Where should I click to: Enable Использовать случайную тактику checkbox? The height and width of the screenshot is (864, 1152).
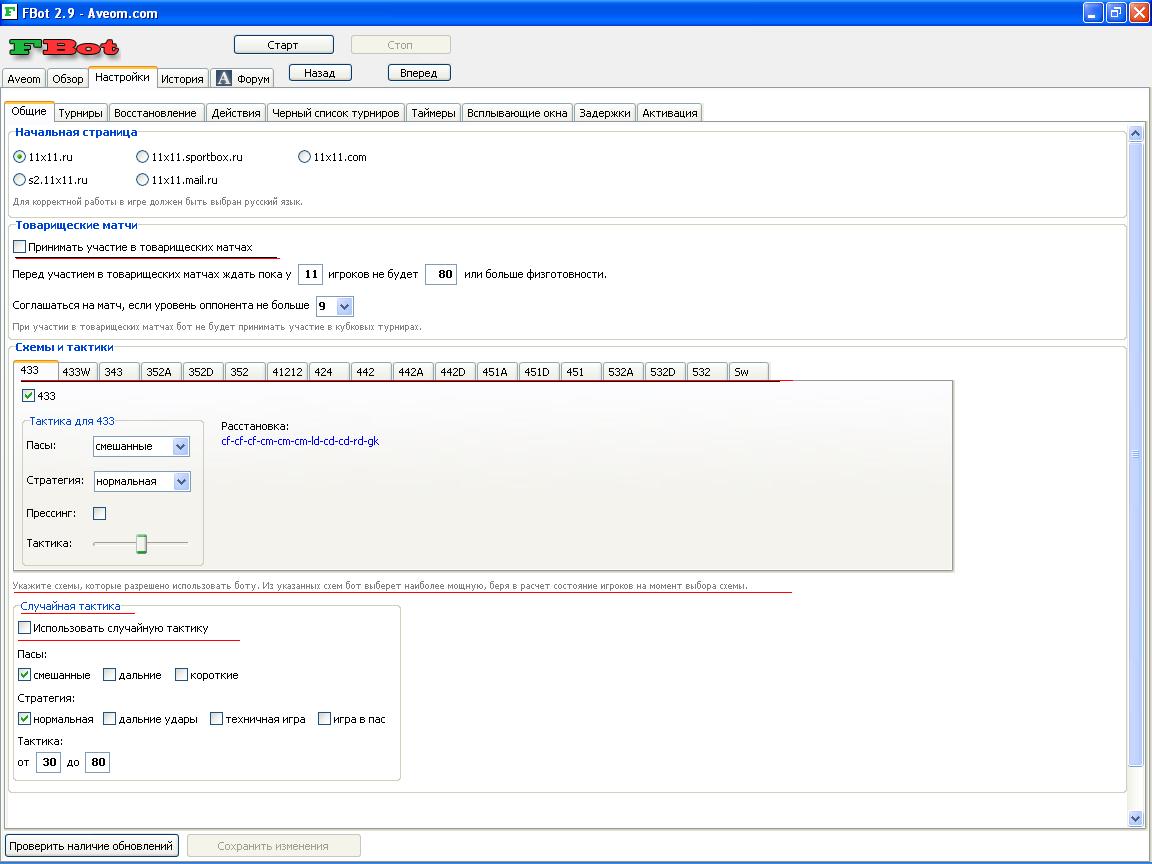(x=25, y=628)
